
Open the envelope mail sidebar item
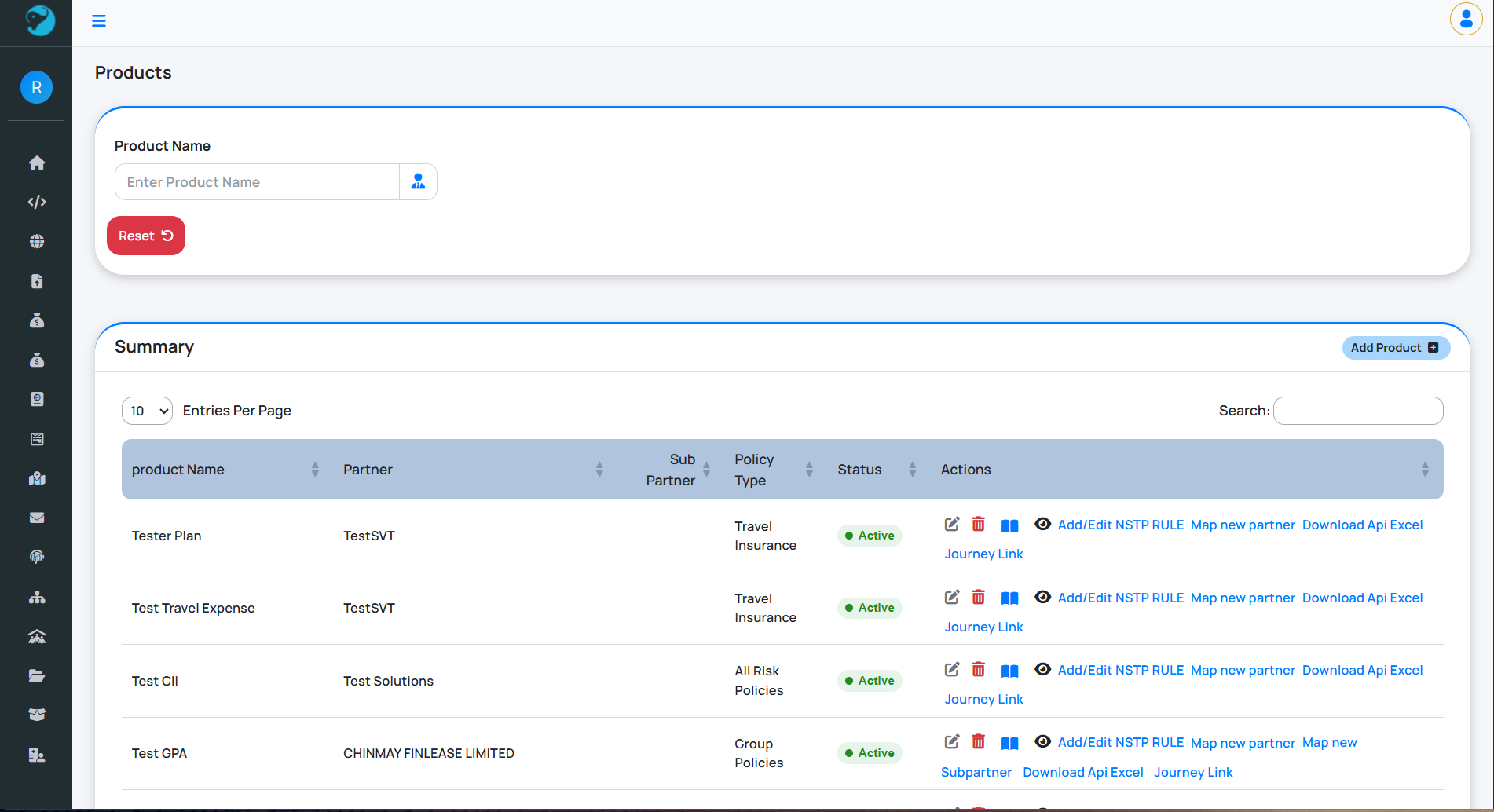pyautogui.click(x=37, y=518)
